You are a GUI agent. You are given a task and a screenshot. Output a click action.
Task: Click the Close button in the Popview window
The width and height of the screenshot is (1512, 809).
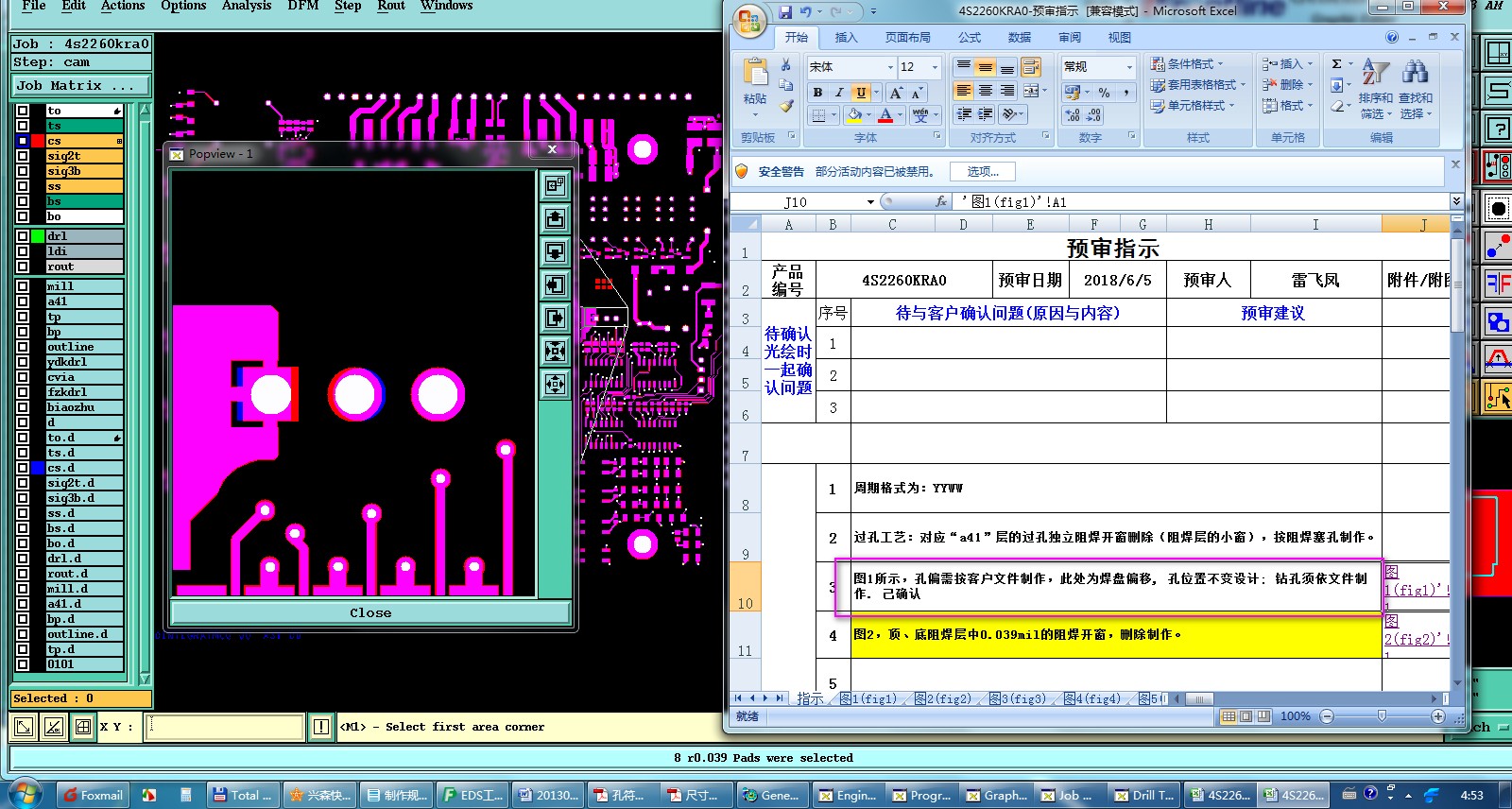(370, 612)
